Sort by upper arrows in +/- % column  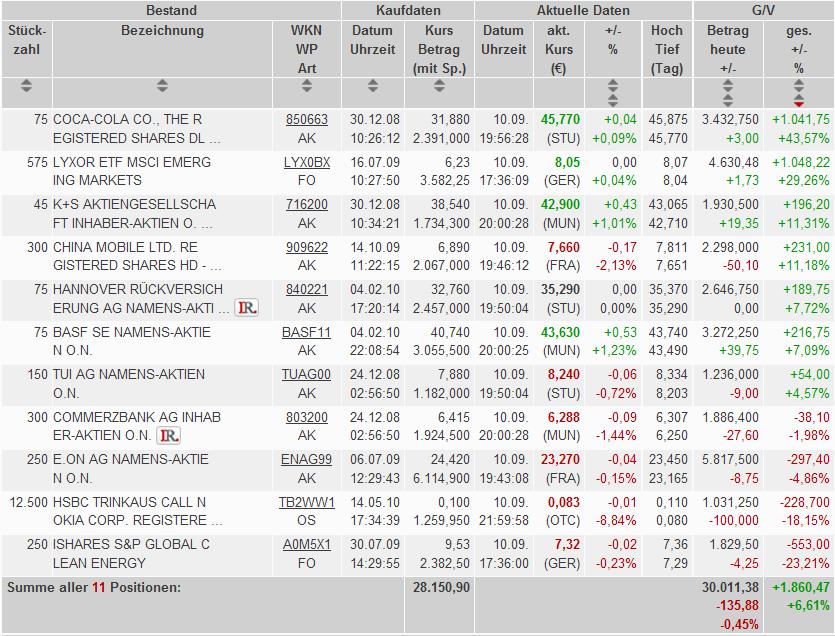pos(613,85)
